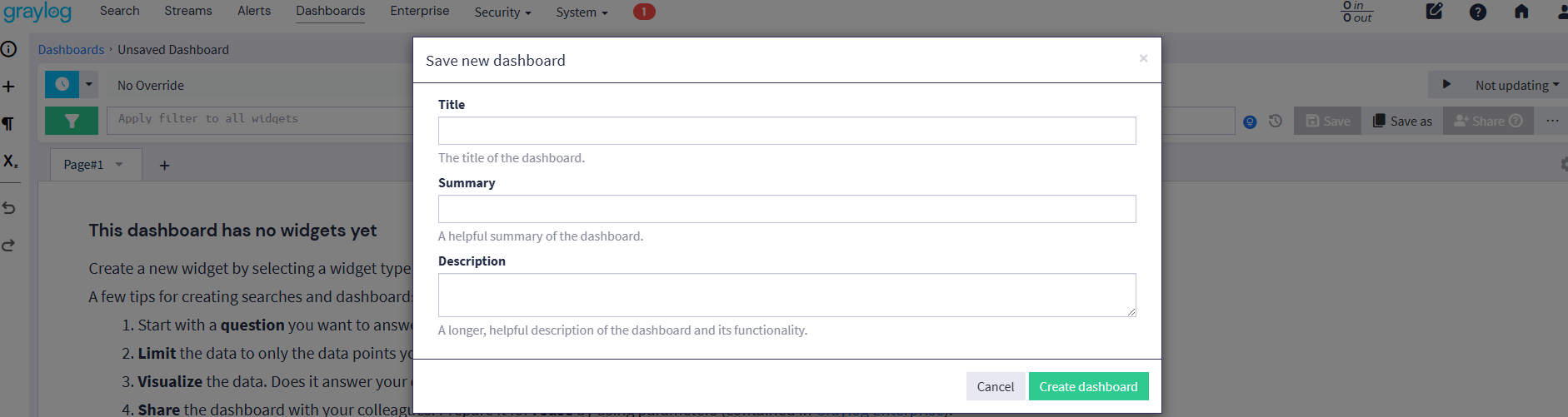Open the Security menu dropdown
The width and height of the screenshot is (1568, 417).
point(502,12)
